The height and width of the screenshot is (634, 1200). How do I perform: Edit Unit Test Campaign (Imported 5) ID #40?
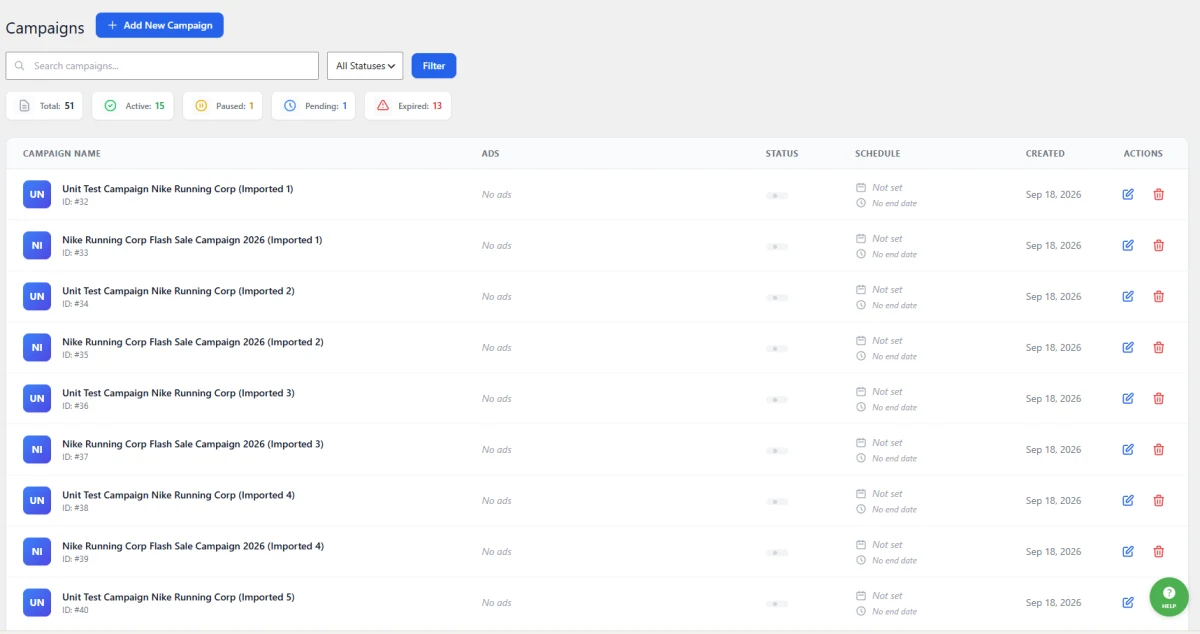[1128, 602]
